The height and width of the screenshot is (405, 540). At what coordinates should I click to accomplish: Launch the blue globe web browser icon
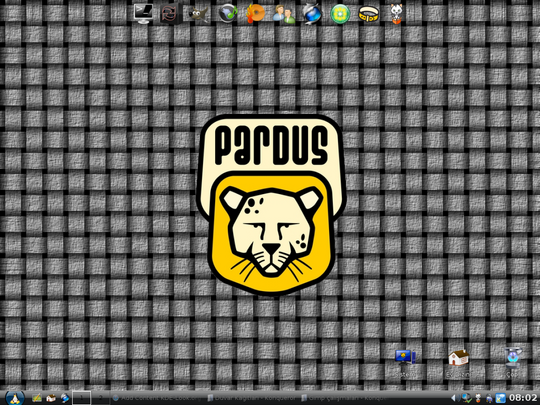312,14
